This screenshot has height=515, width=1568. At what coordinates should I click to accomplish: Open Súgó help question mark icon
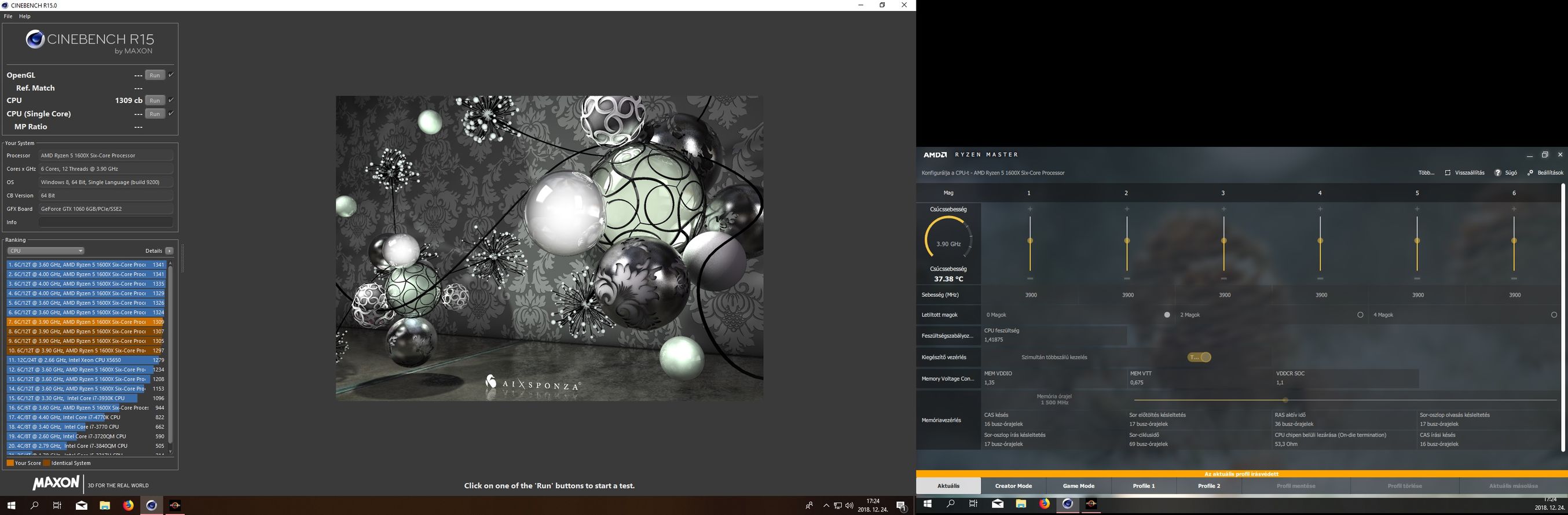point(1498,172)
